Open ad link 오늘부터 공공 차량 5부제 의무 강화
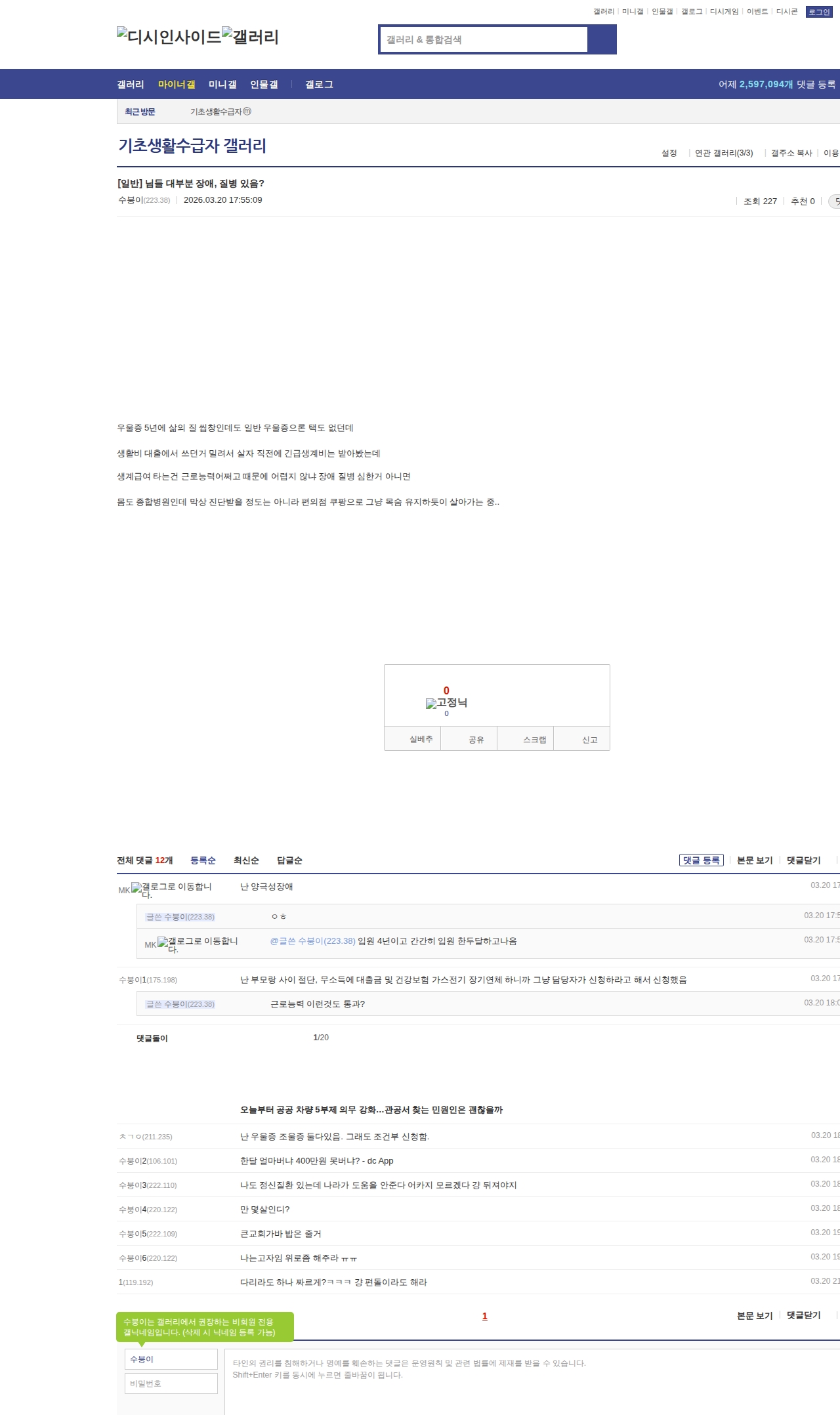This screenshot has height=1415, width=840. pyautogui.click(x=371, y=1110)
